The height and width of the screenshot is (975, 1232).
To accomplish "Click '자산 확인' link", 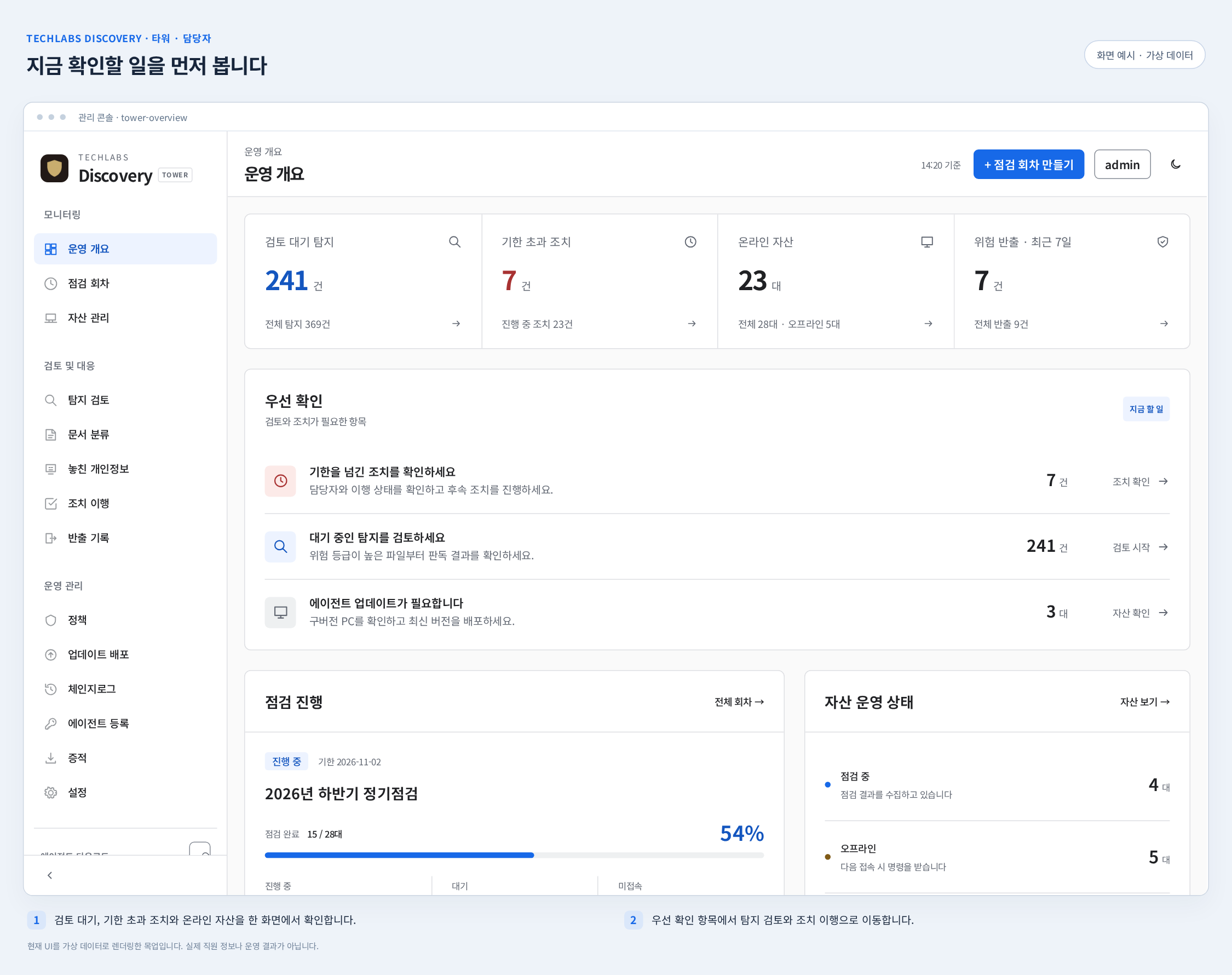I will [x=1140, y=613].
